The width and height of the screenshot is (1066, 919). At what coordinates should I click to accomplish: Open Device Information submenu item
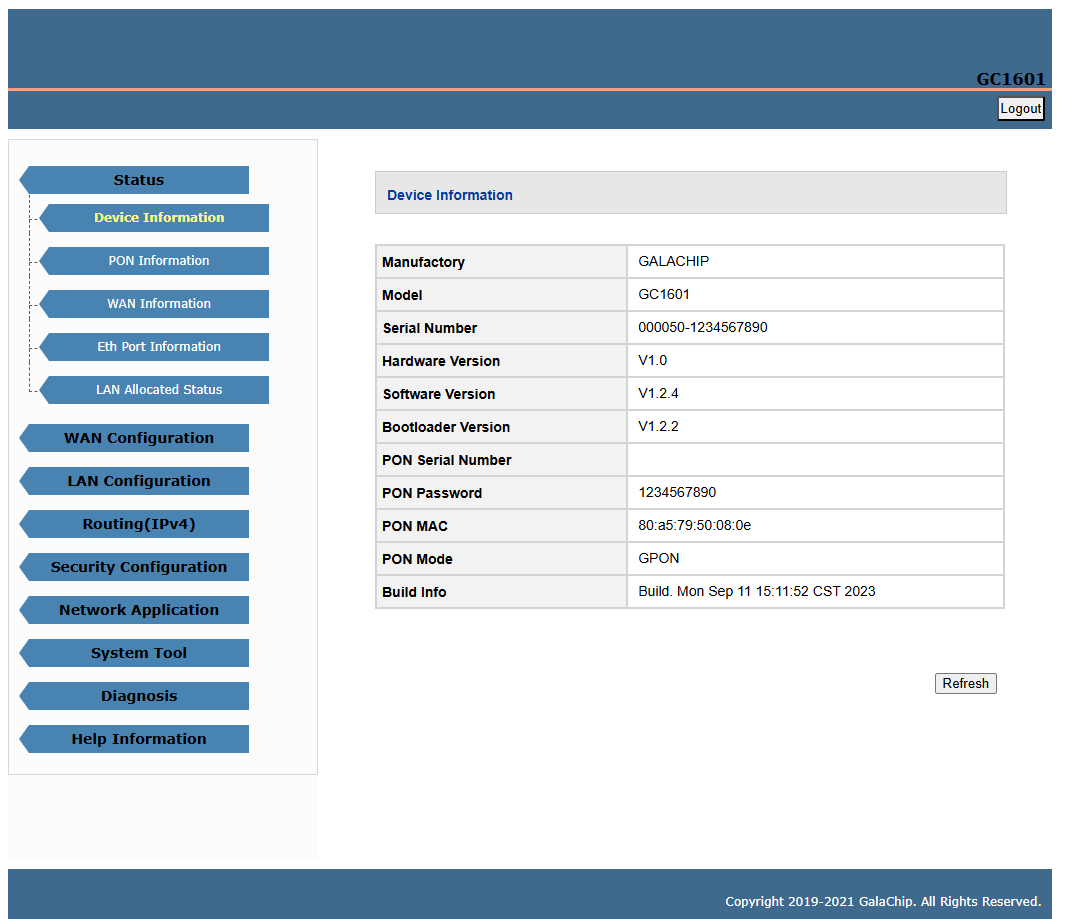coord(158,218)
